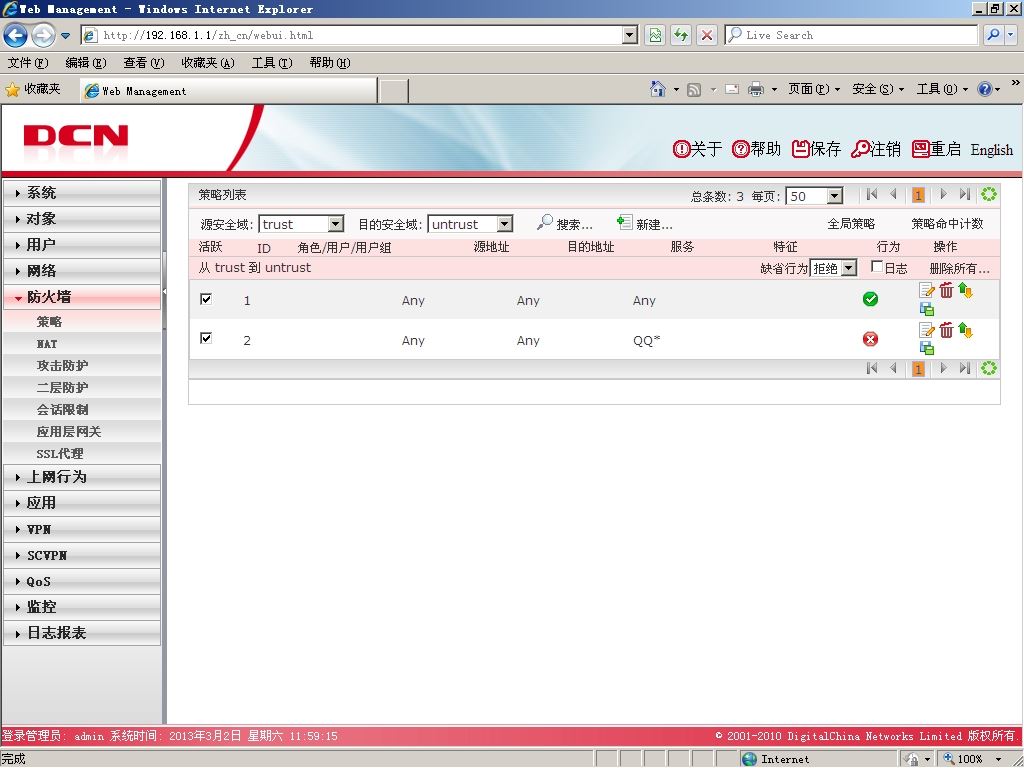Expand the QoS sidebar section
The image size is (1024, 768).
82,581
